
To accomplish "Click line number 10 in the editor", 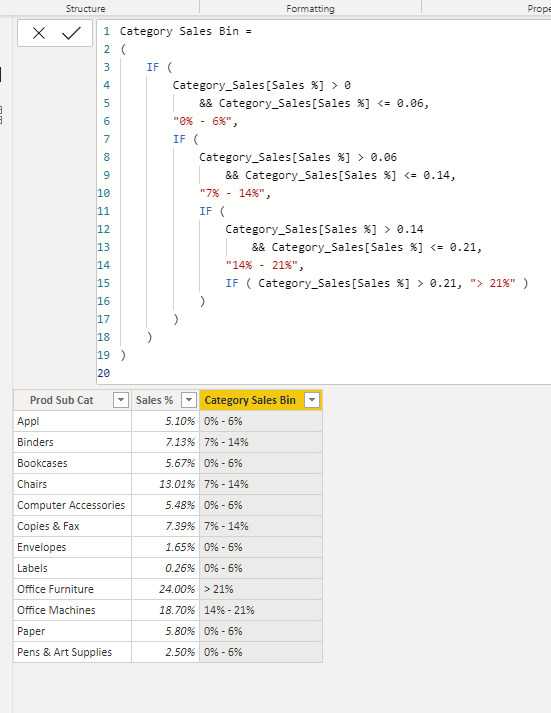I will (104, 193).
